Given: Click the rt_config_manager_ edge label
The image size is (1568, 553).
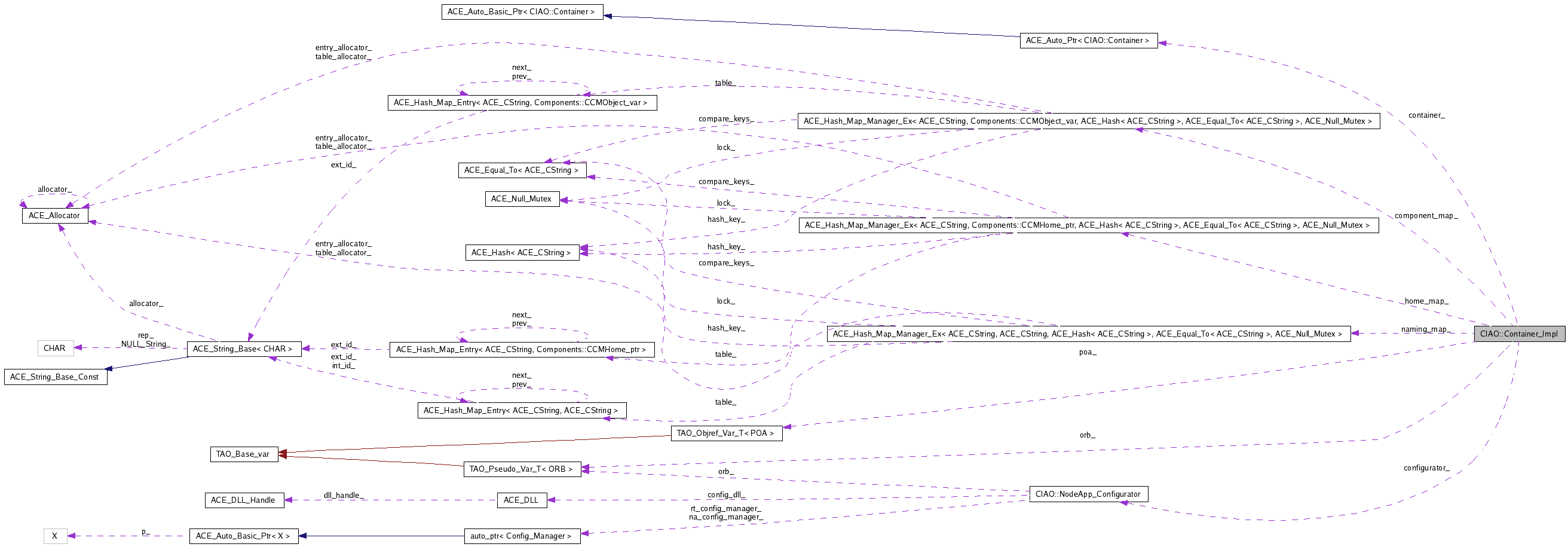Looking at the screenshot, I should (726, 509).
